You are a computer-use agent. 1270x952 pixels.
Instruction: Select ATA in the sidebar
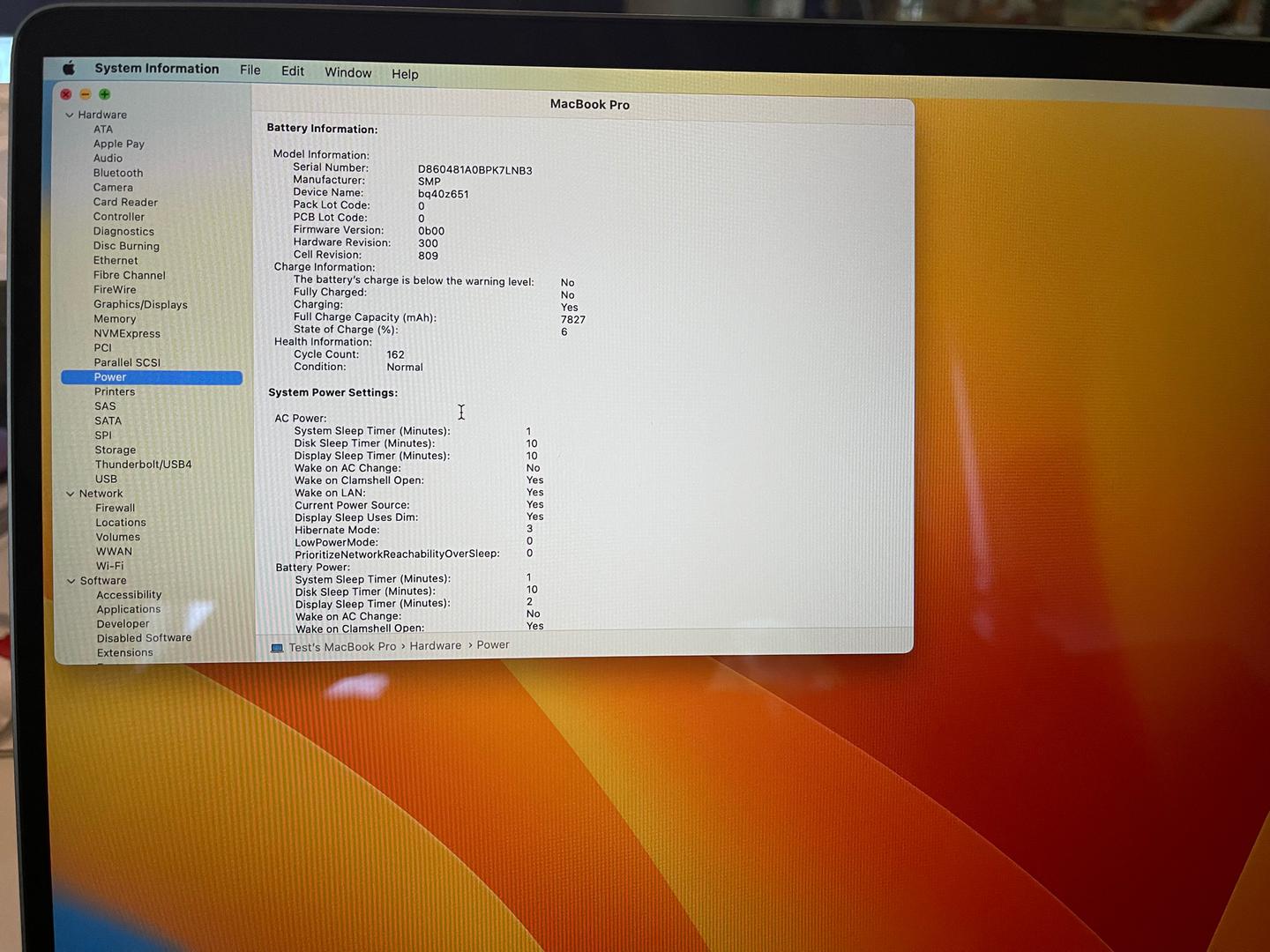pos(103,129)
